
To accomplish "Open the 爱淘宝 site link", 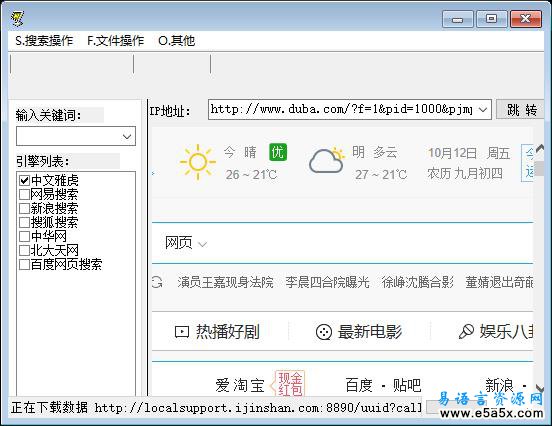I will click(x=240, y=385).
